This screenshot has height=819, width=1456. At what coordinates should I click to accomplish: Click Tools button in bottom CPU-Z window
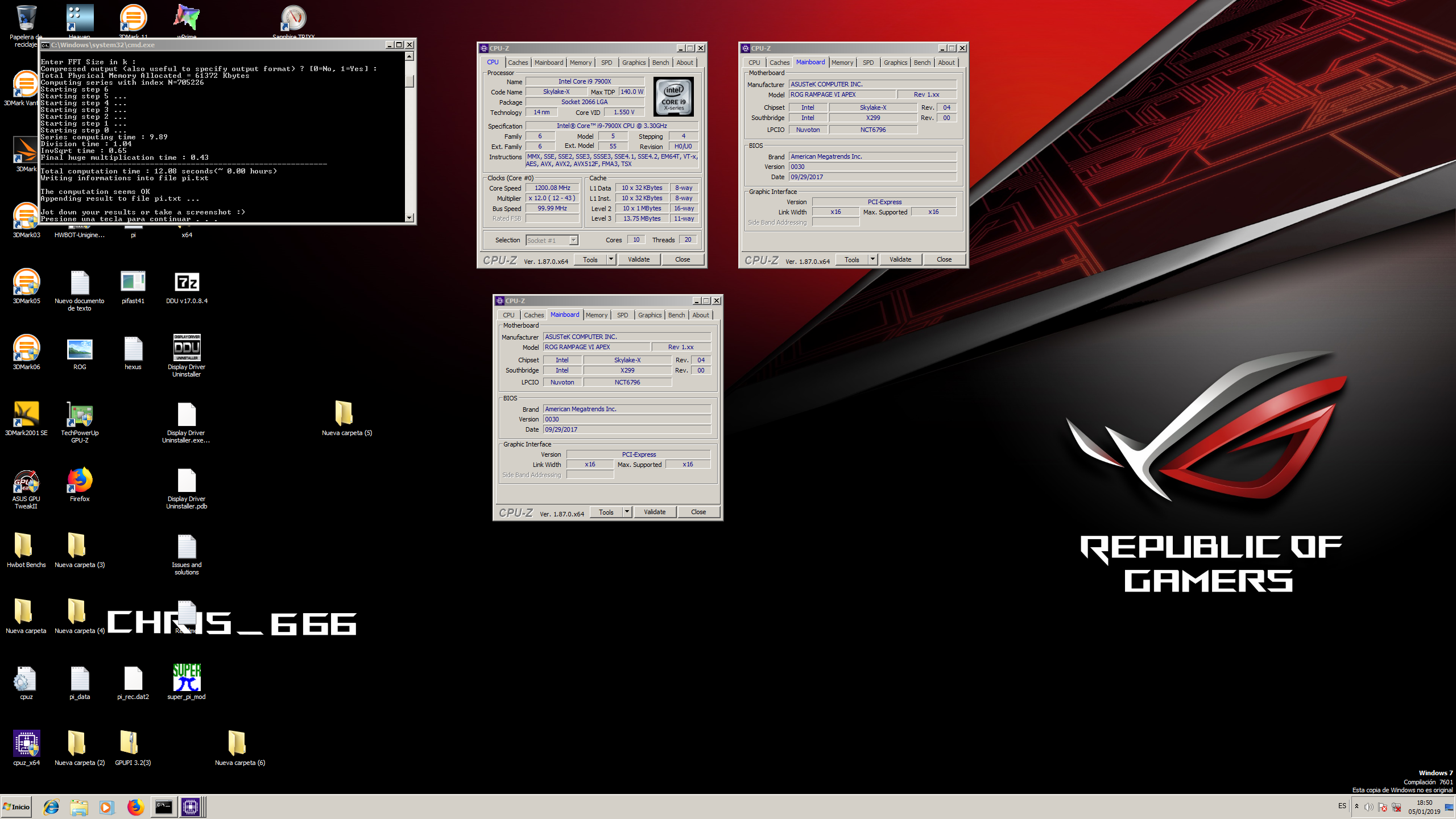606,512
